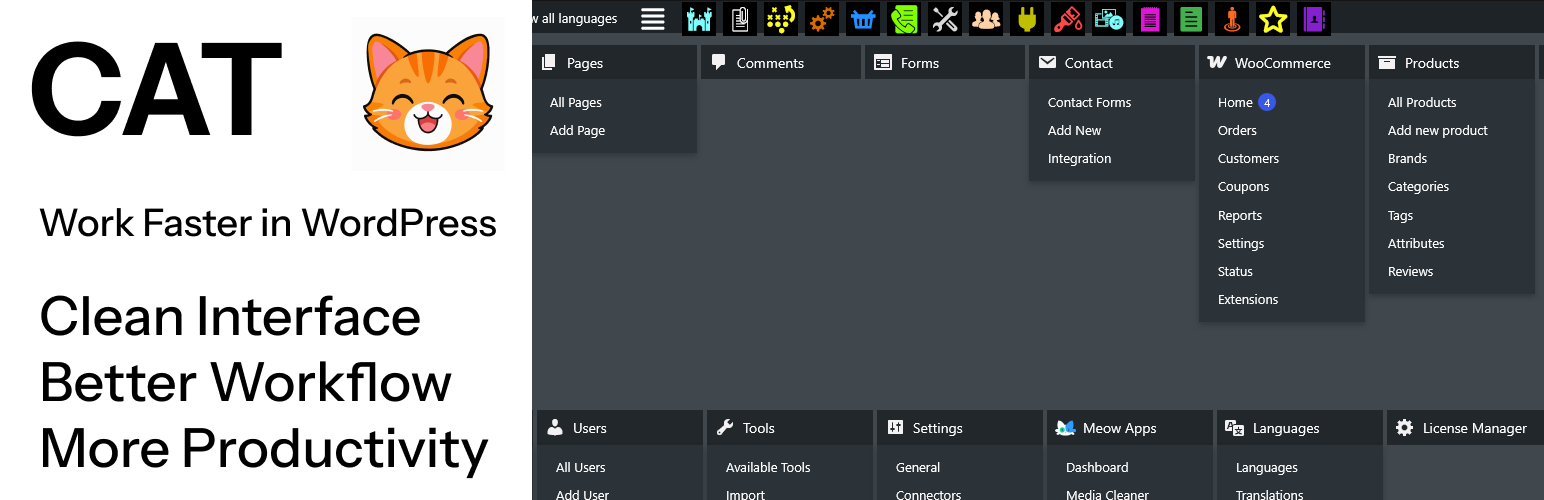Click the Pages header icon
1544x500 pixels.
pos(548,62)
